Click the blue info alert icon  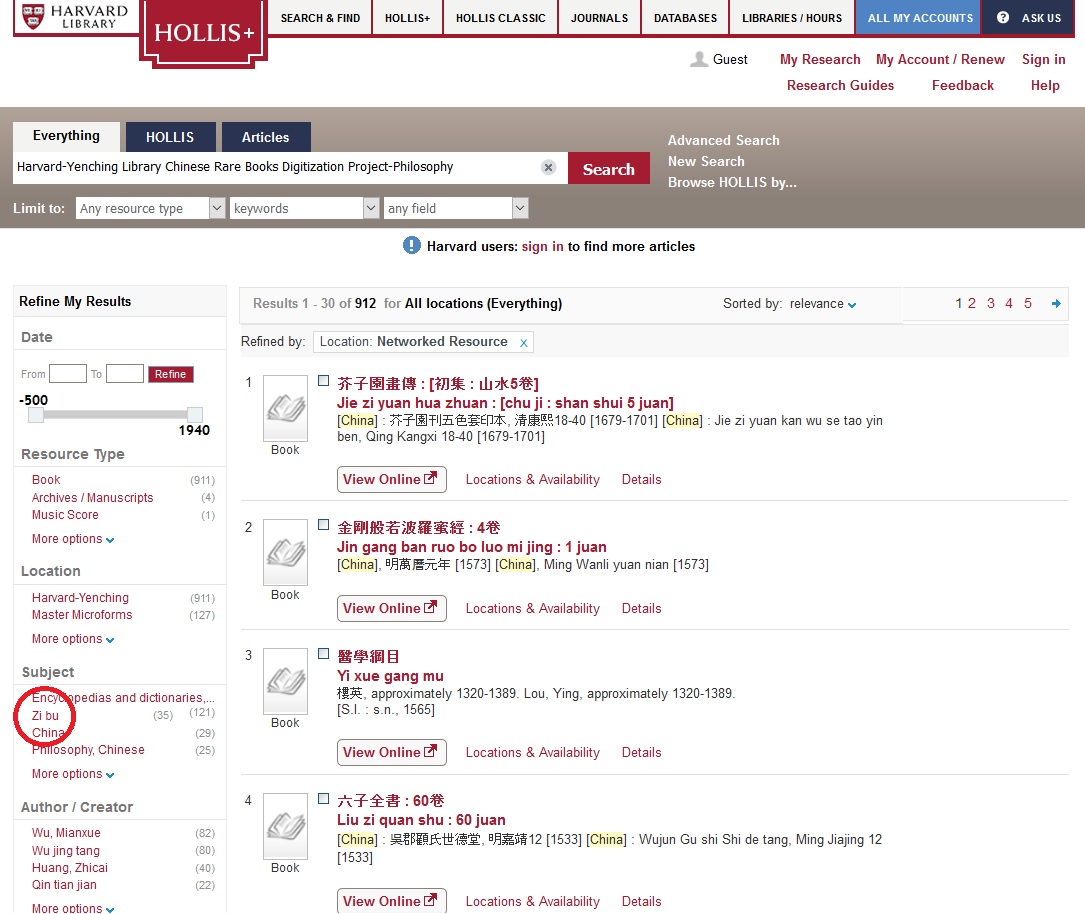(x=412, y=246)
